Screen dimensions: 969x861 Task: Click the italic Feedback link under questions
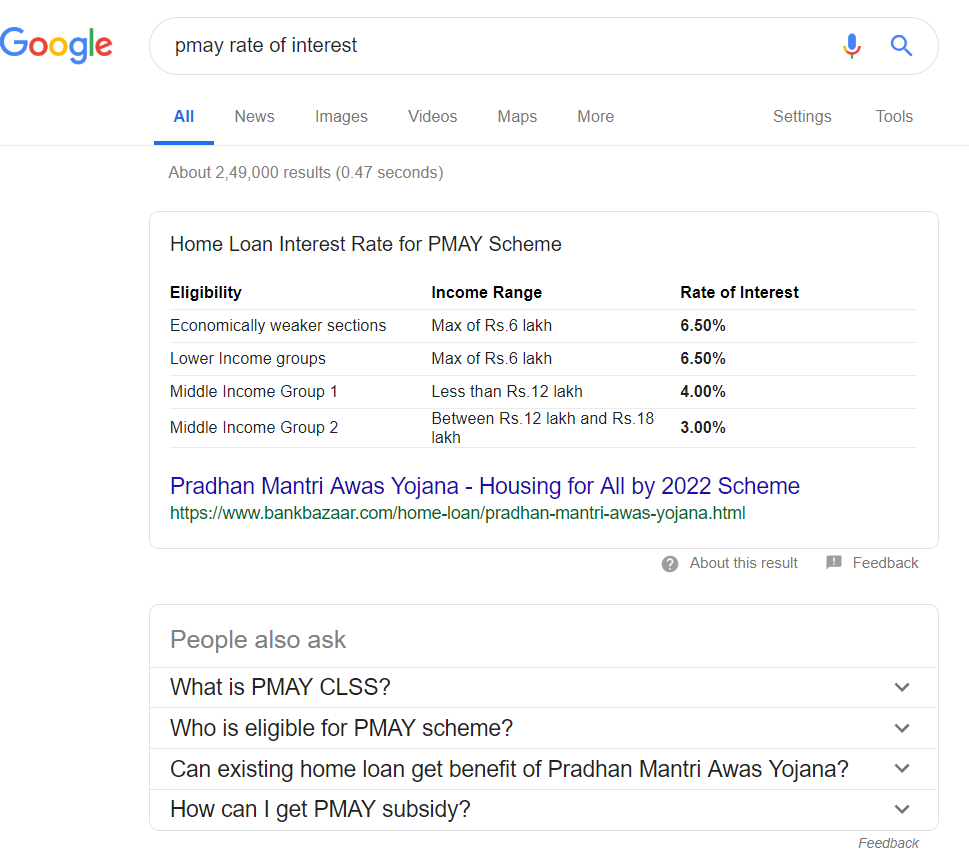tap(888, 843)
